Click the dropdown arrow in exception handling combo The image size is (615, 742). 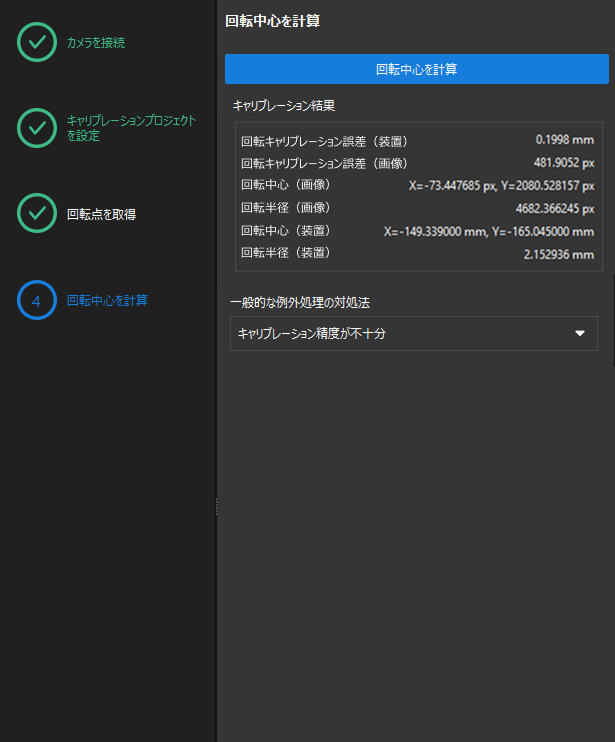click(x=580, y=334)
